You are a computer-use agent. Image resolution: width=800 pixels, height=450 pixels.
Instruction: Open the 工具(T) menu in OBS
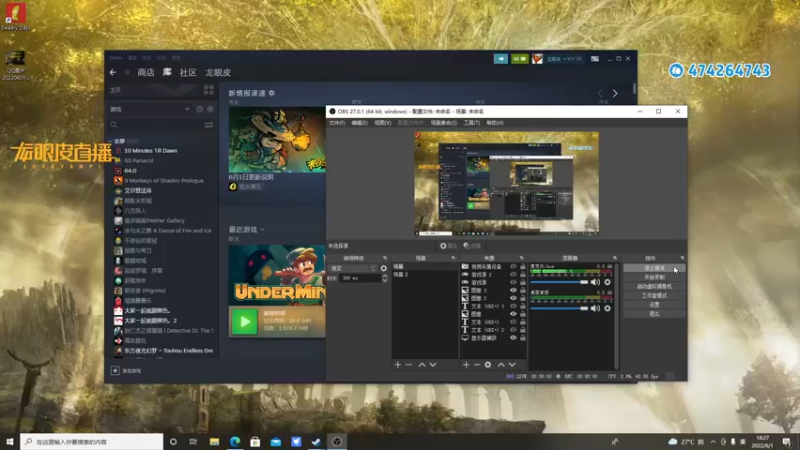click(471, 123)
